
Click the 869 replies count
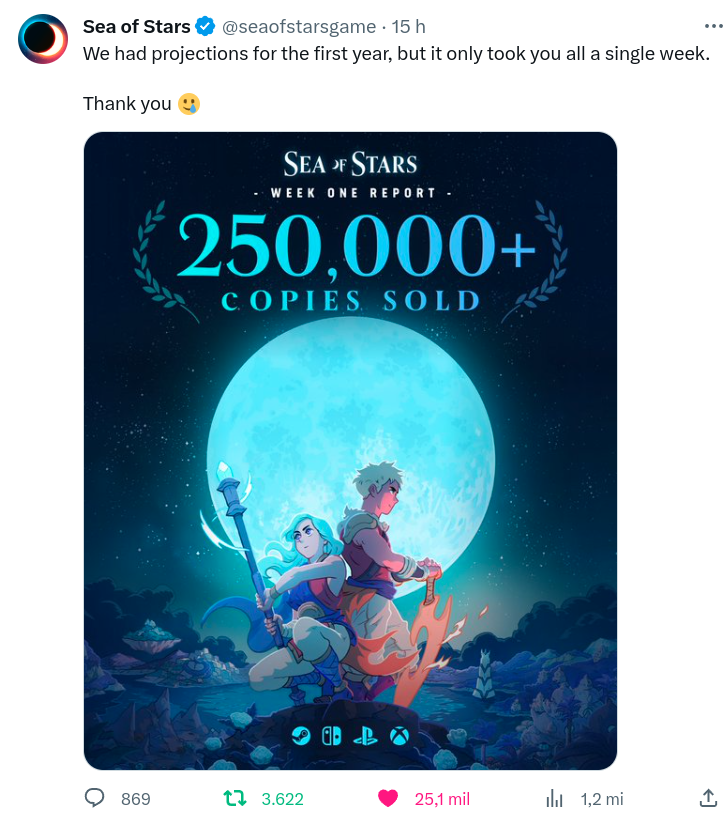[136, 799]
